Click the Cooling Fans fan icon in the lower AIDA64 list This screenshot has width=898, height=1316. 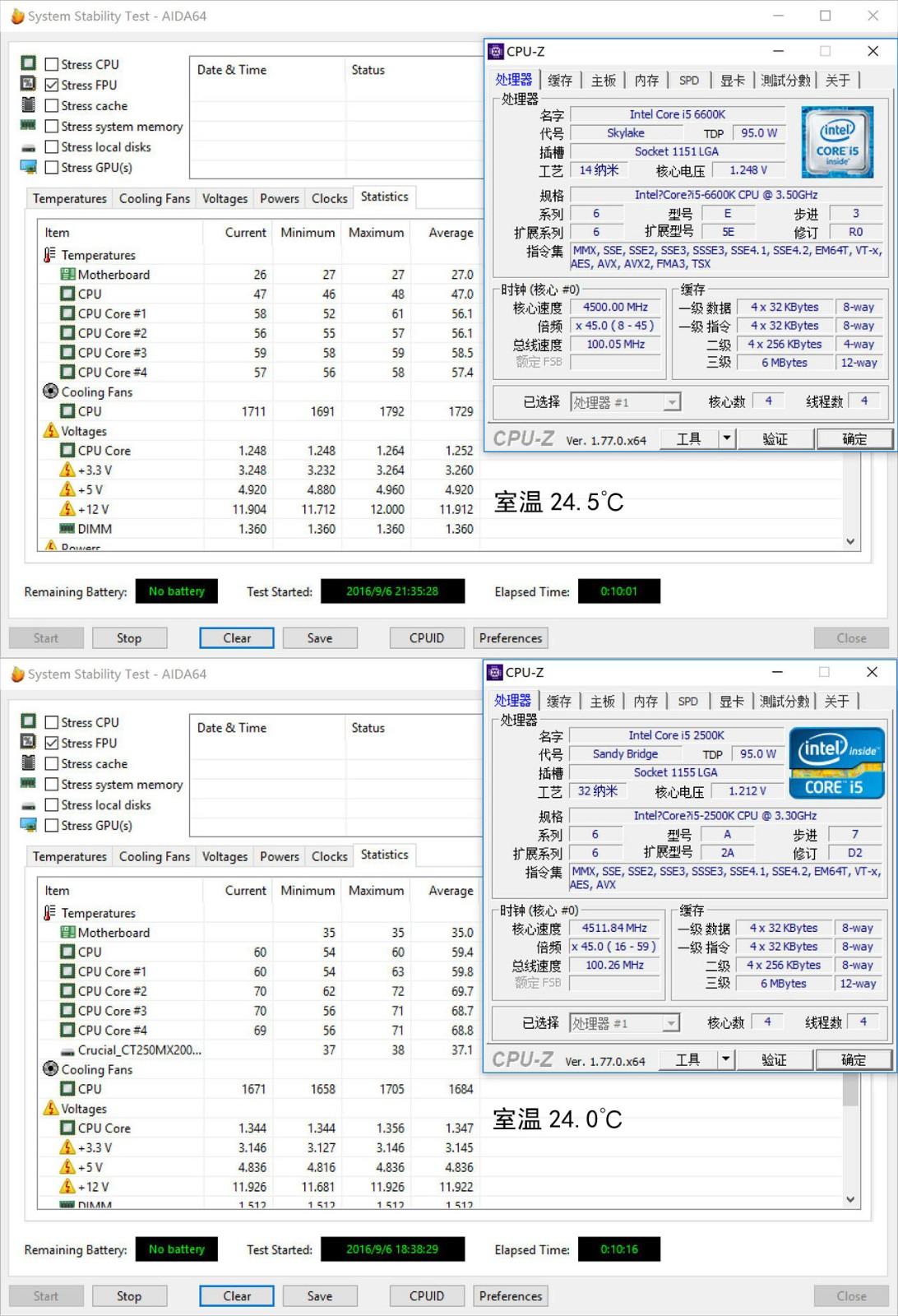pyautogui.click(x=50, y=1068)
